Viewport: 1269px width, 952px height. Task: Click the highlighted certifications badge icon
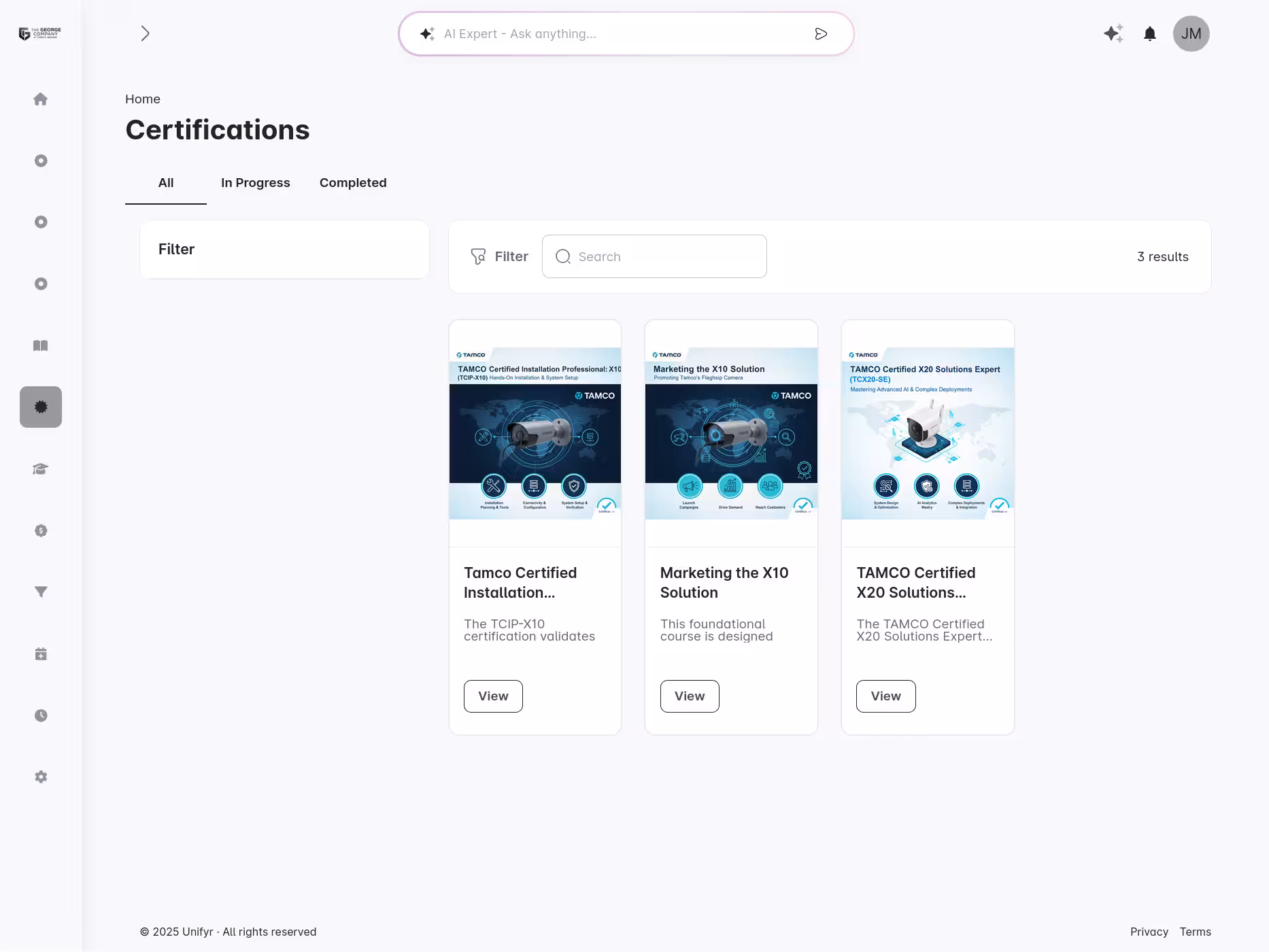pyautogui.click(x=40, y=407)
